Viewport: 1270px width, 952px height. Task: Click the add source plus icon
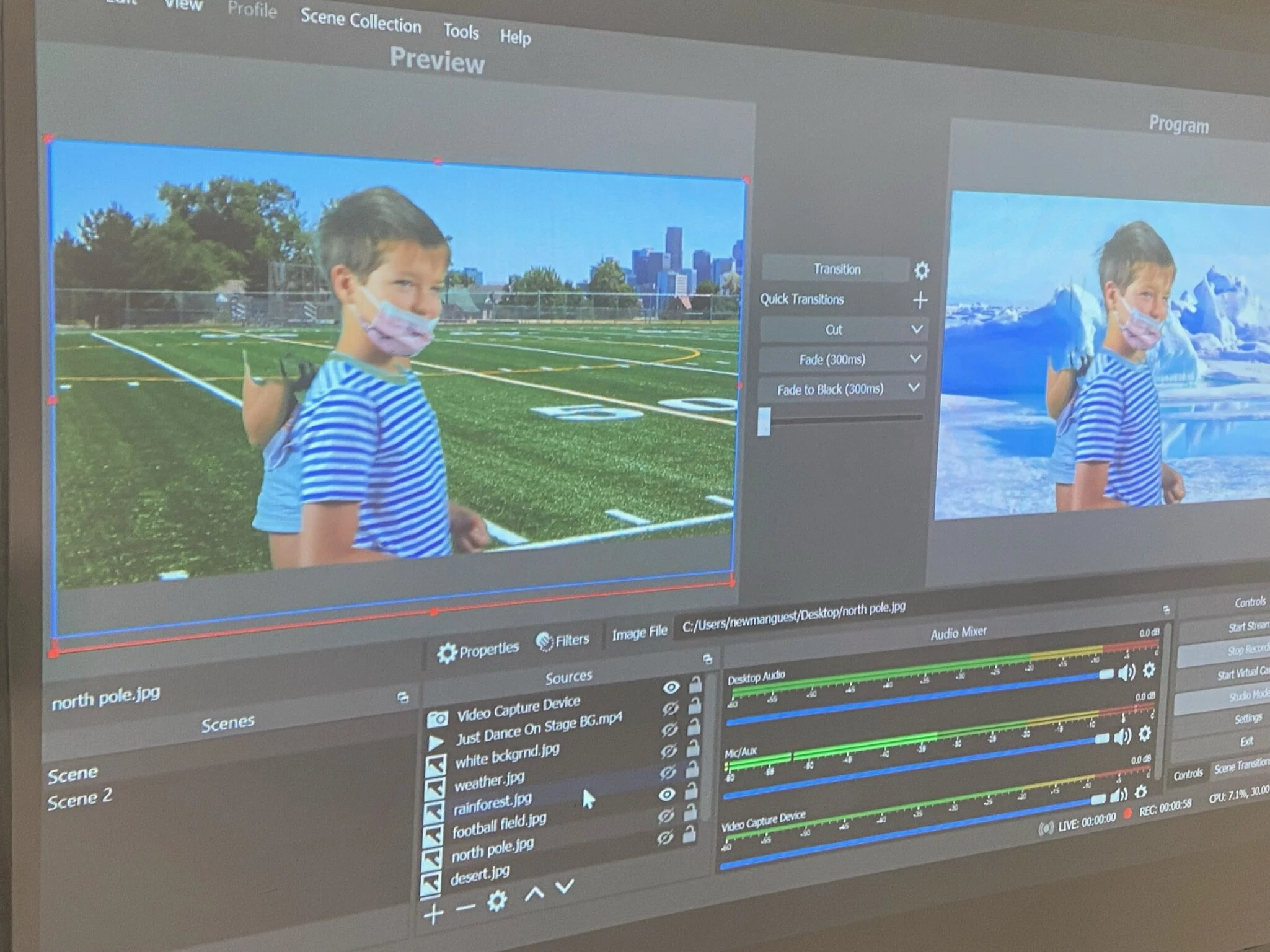(433, 914)
